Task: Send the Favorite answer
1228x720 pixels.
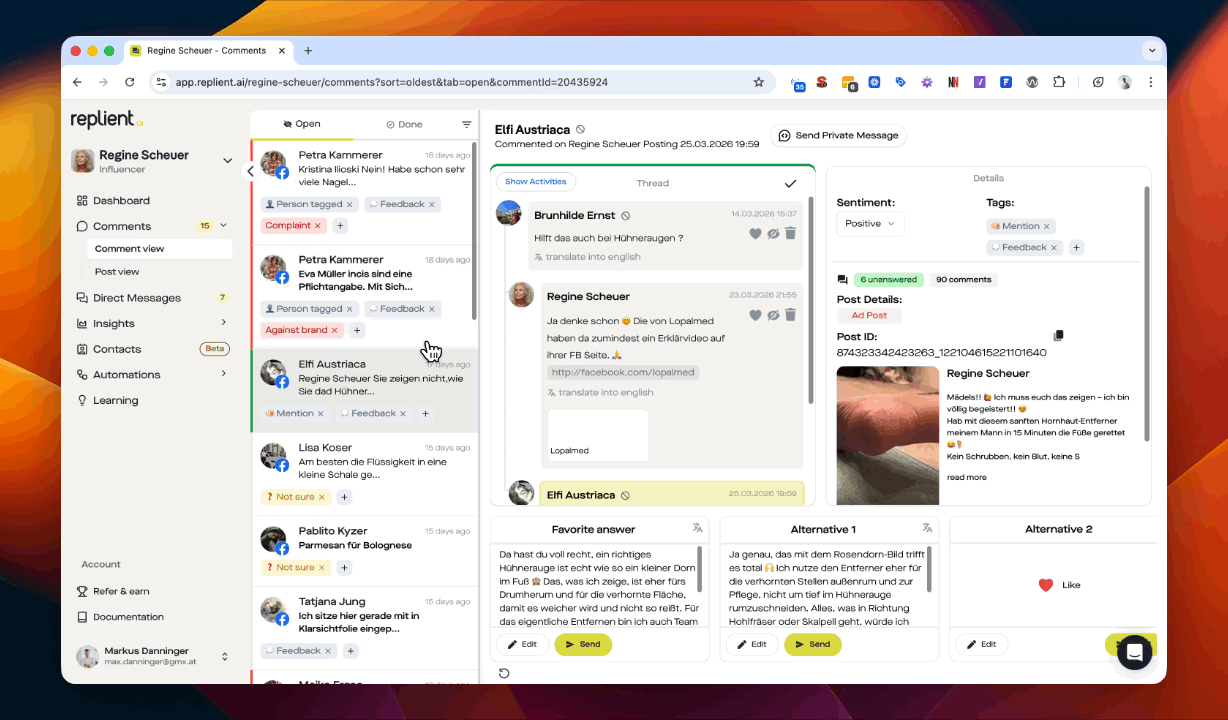Action: click(583, 644)
